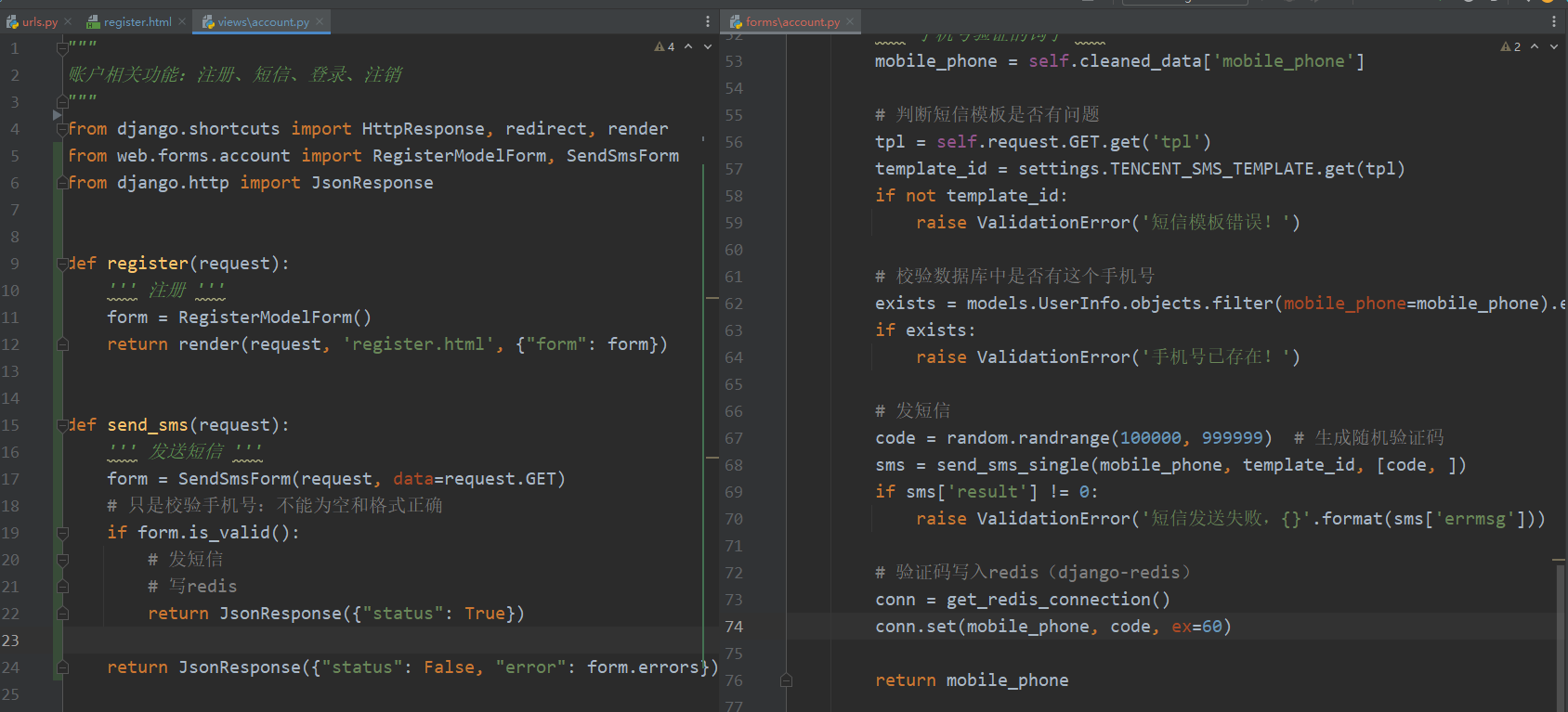Place cursor on RegisterModelForm() in line 11

[275, 317]
